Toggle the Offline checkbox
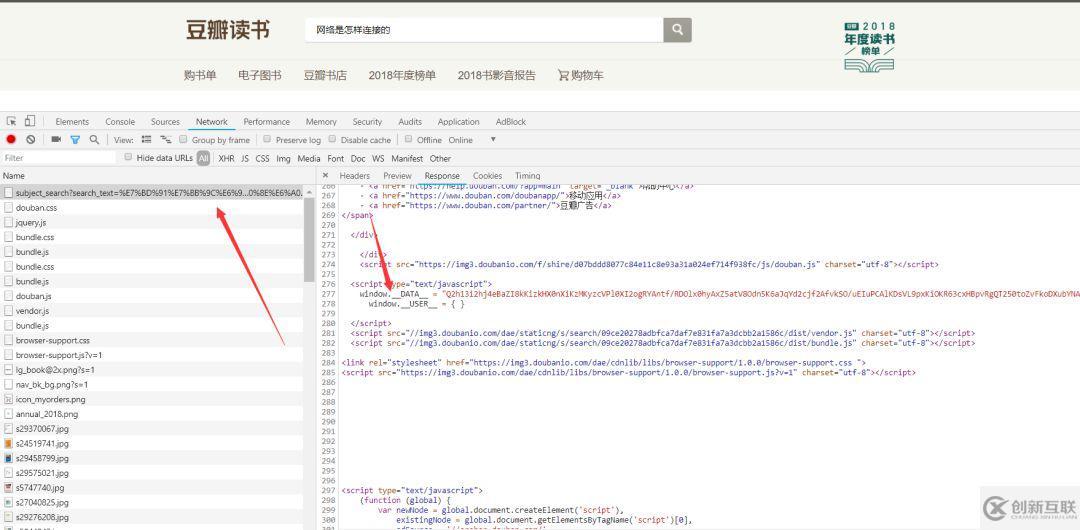The width and height of the screenshot is (1080, 530). (x=408, y=139)
